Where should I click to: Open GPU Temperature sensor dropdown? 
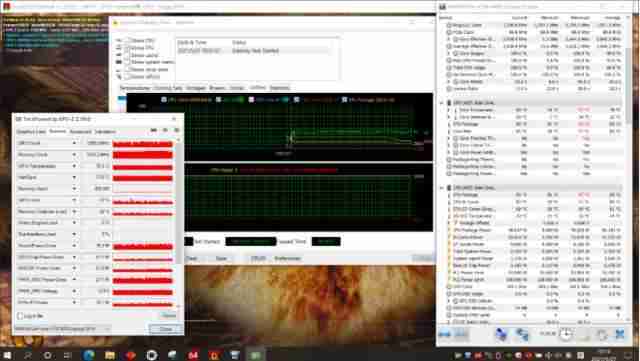pyautogui.click(x=74, y=166)
